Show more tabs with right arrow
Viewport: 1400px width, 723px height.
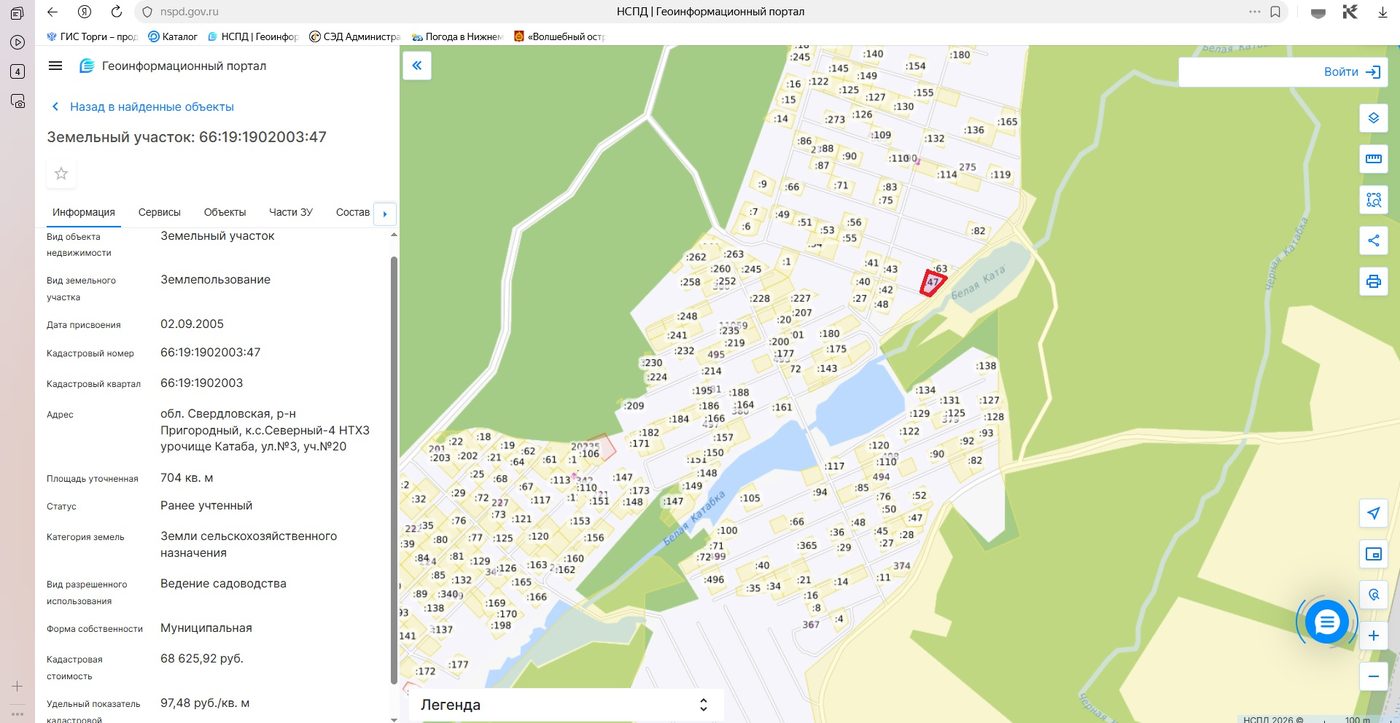point(385,213)
